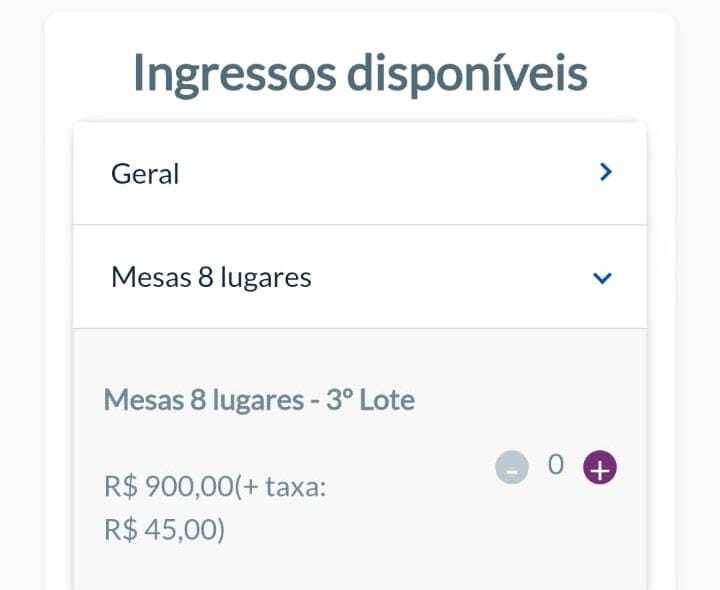Viewport: 720px width, 590px height.
Task: Expand the Geral ticket category
Action: click(x=360, y=174)
